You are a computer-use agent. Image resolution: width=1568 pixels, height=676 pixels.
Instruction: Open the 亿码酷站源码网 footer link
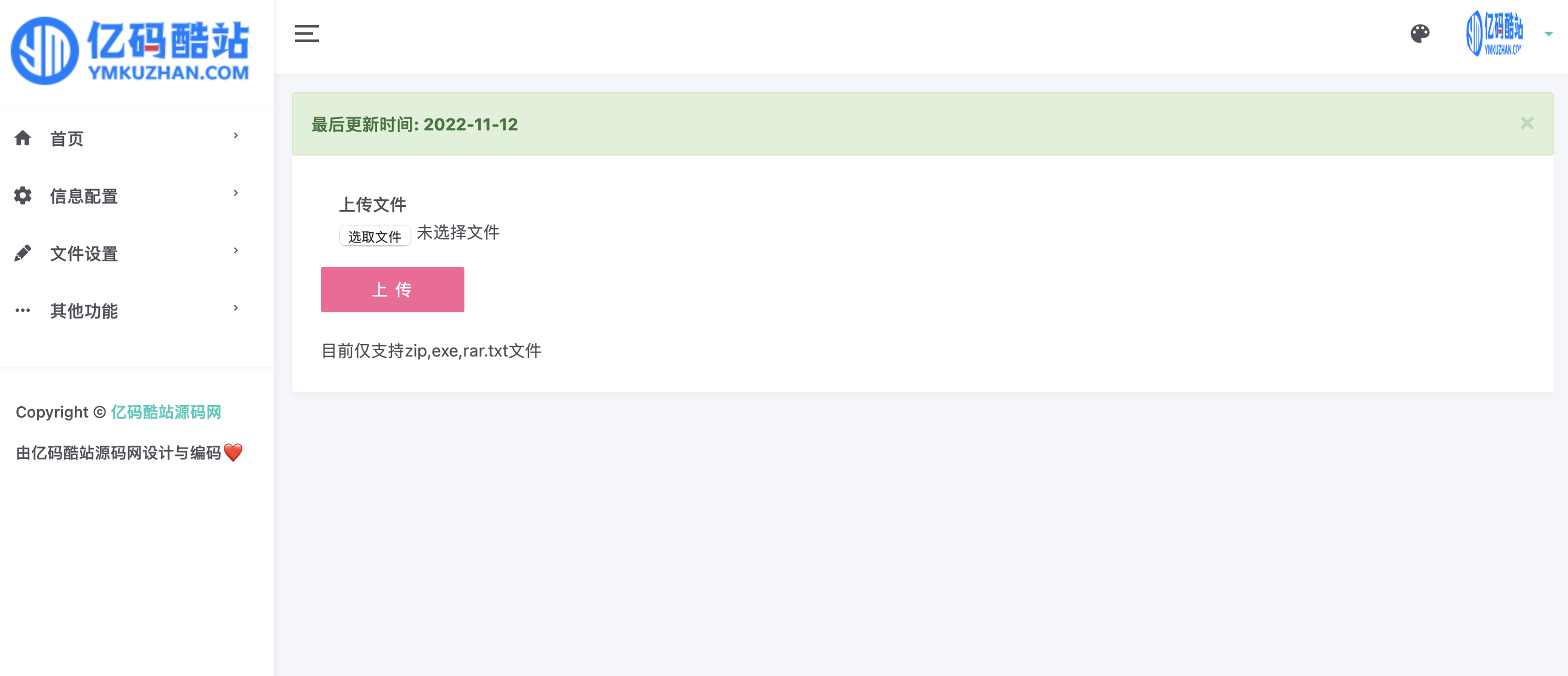coord(166,413)
